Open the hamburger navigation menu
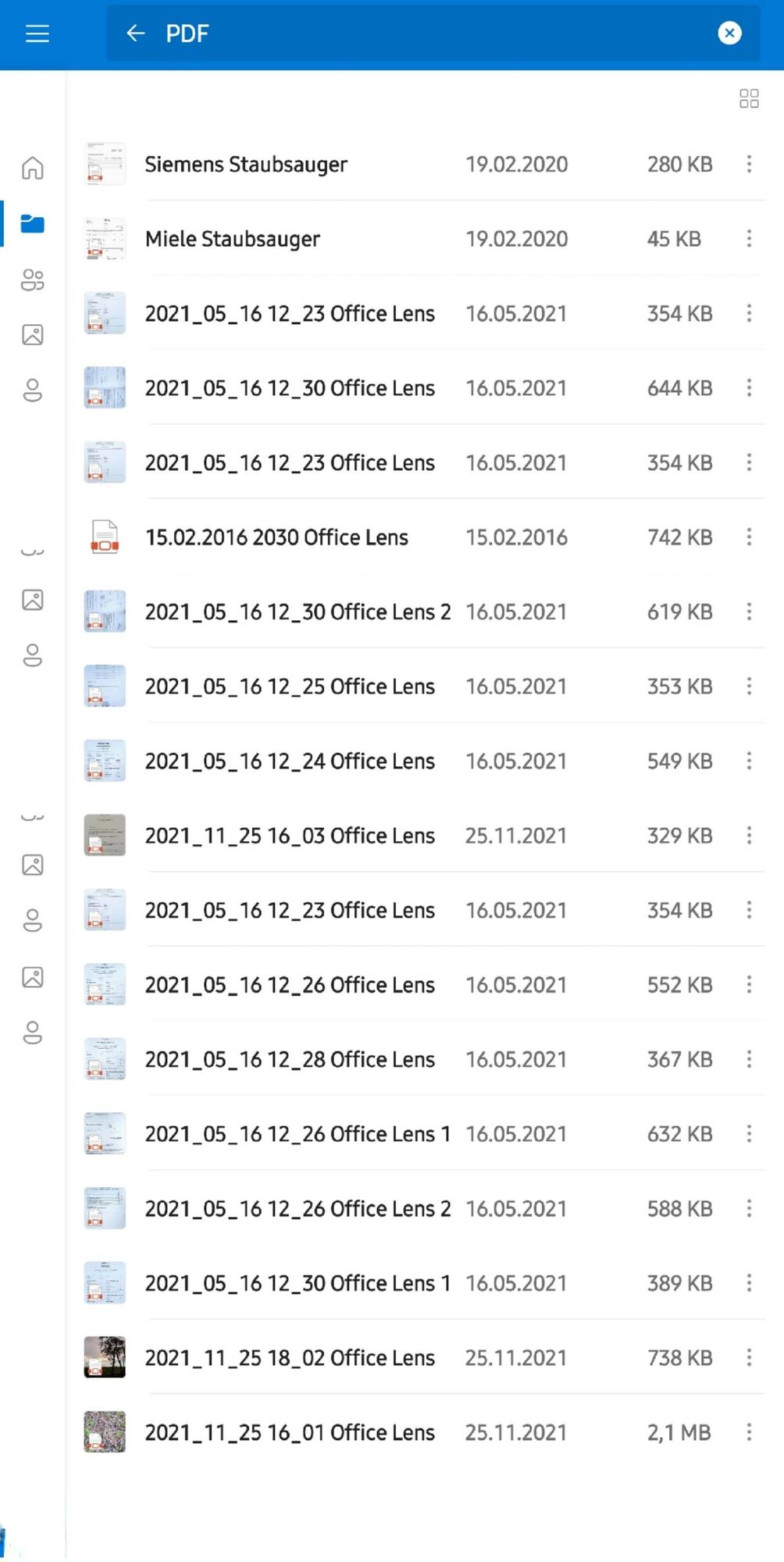 [x=37, y=34]
